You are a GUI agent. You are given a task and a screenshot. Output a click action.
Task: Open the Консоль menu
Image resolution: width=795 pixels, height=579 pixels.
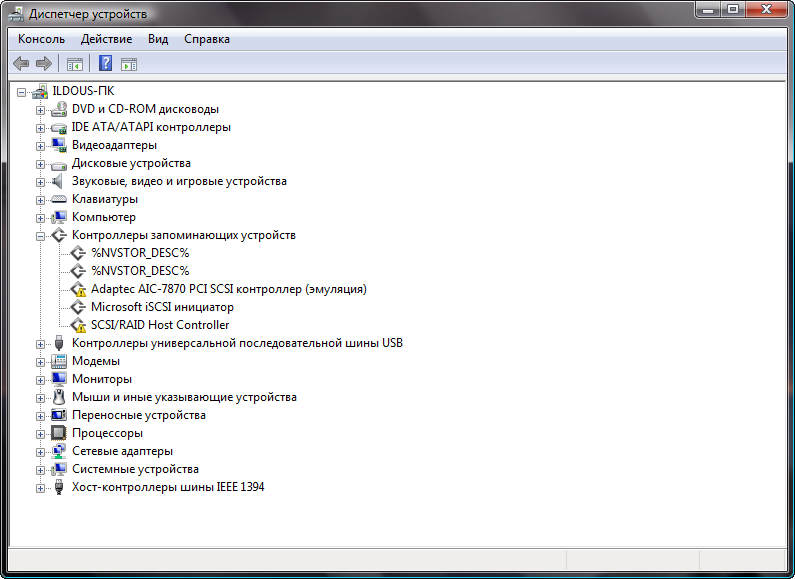click(x=41, y=39)
